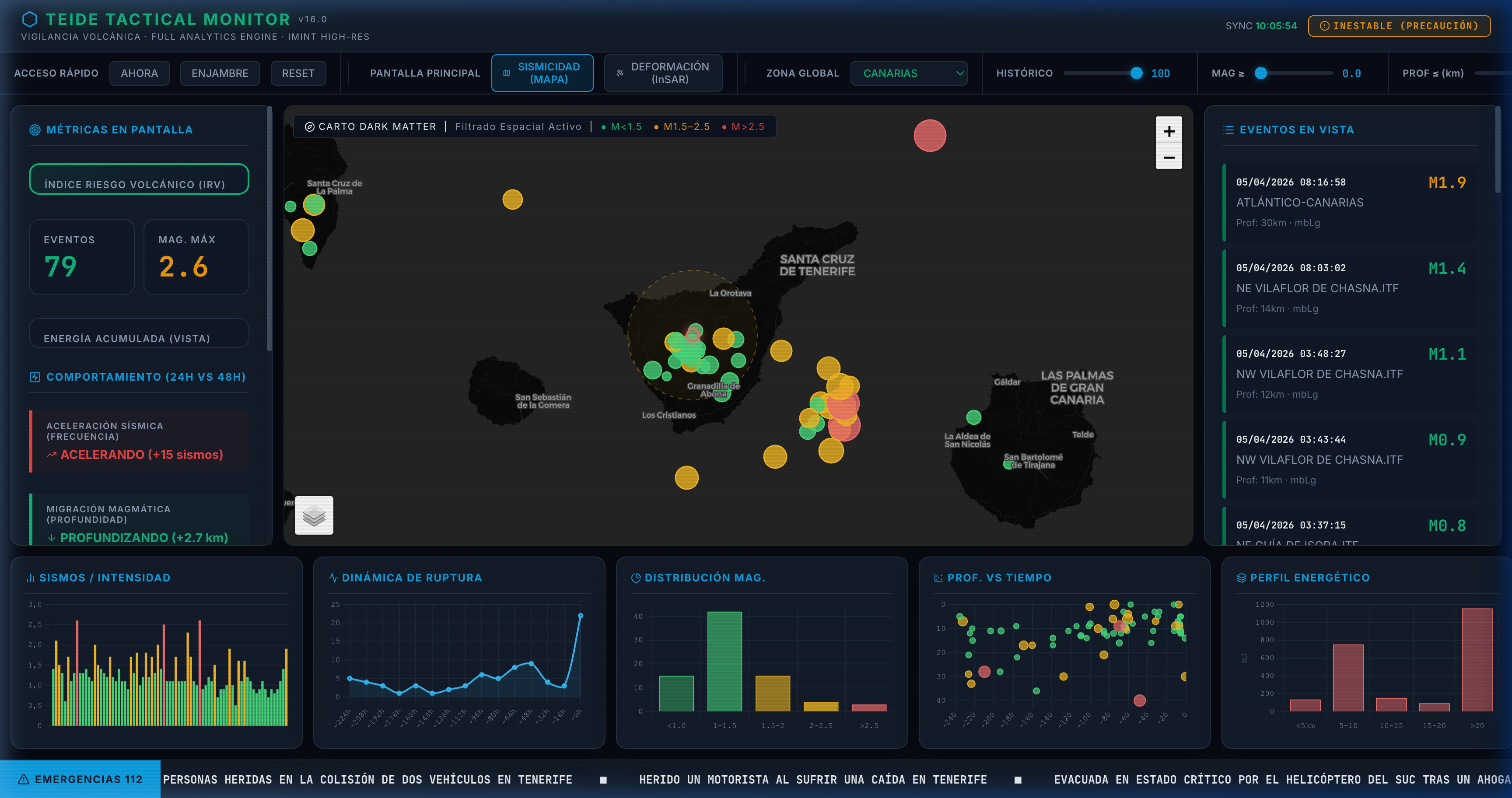Image resolution: width=1512 pixels, height=798 pixels.
Task: Click the M>2.5 red legend entry
Action: click(743, 127)
